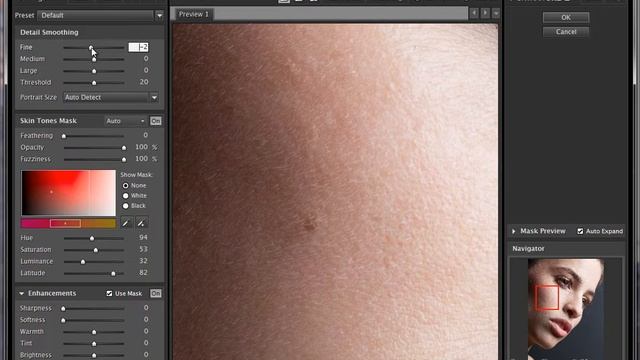Select Show Mask Black option

(x=126, y=206)
